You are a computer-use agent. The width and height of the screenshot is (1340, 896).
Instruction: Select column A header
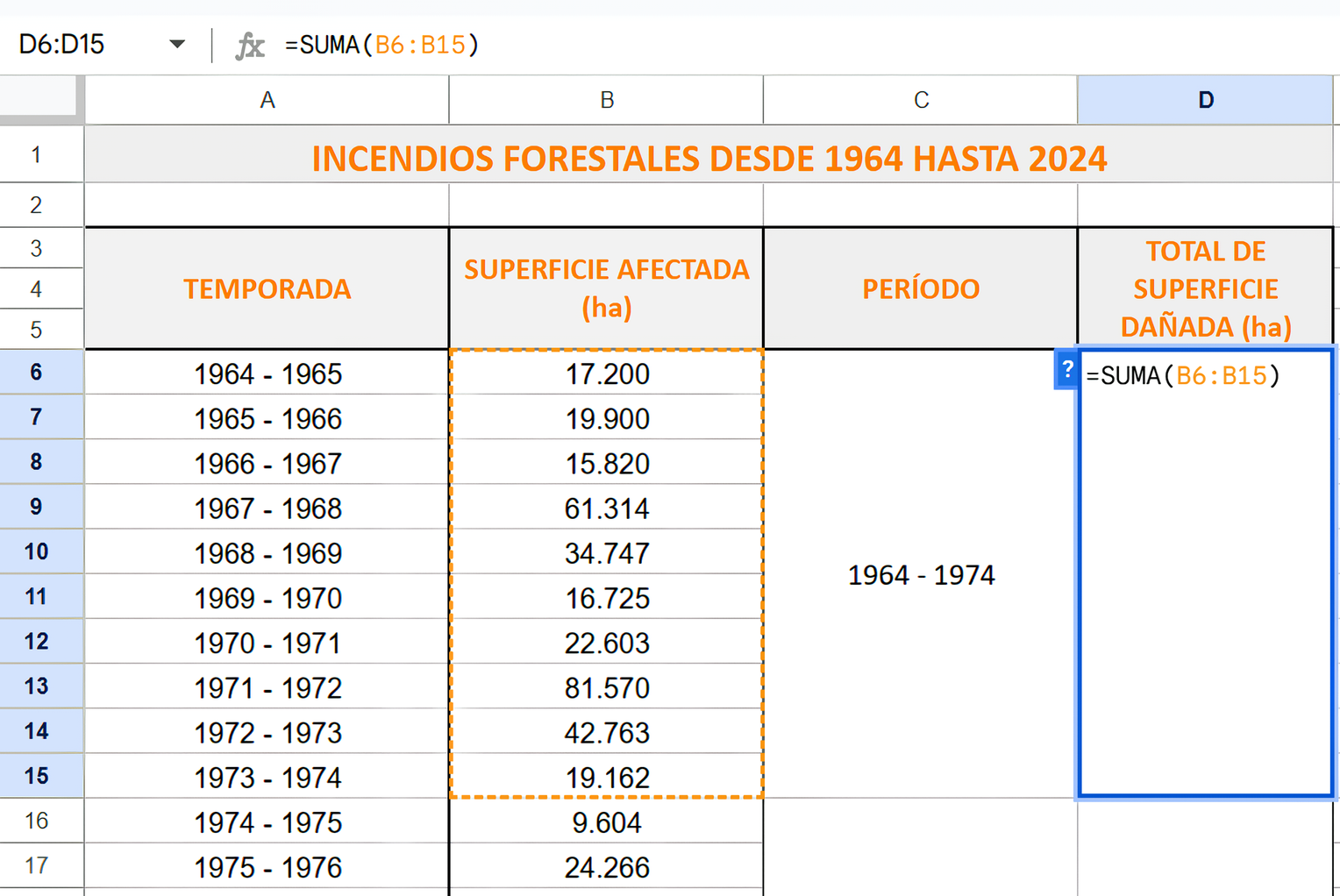click(267, 100)
